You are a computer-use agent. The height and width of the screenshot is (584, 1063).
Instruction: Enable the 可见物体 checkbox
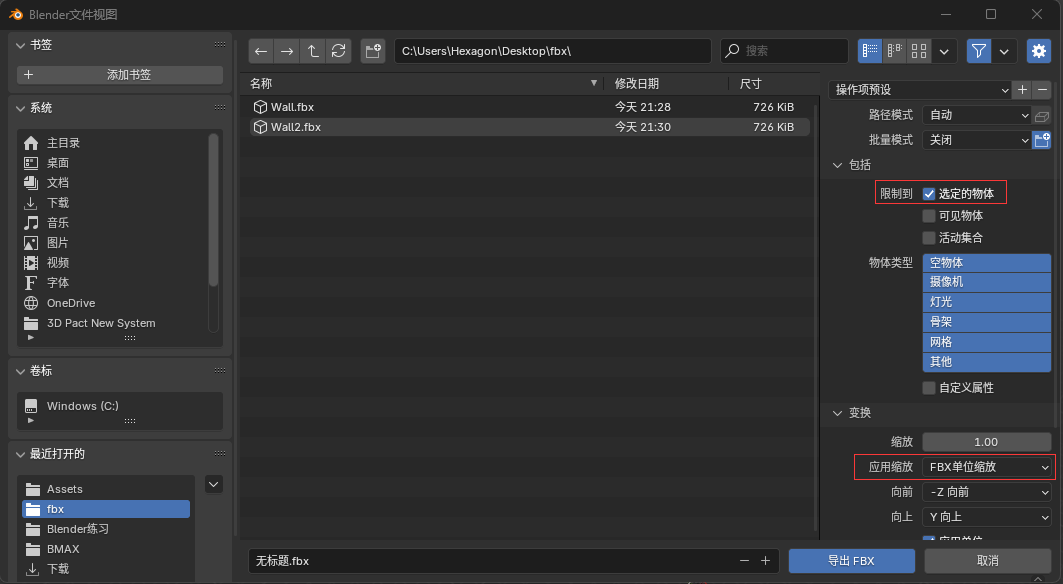pos(929,216)
